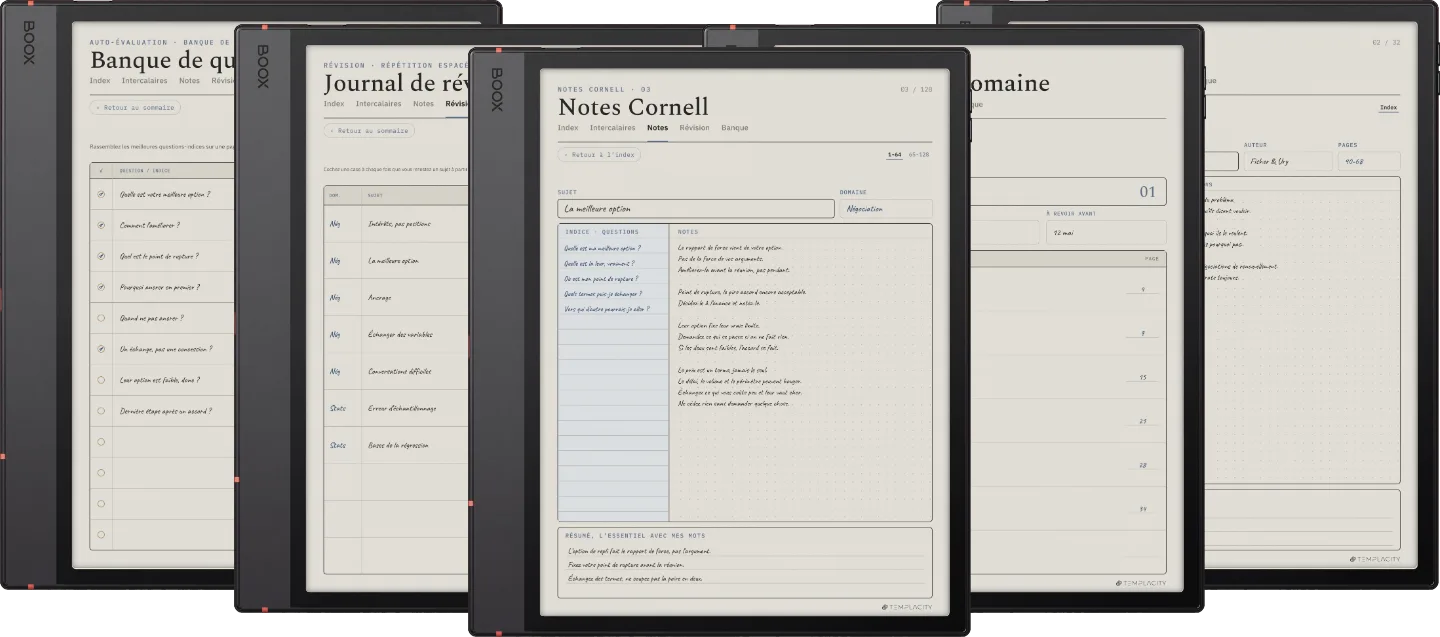This screenshot has width=1440, height=637.
Task: Open Index tab on the Journal de révision page
Action: pos(335,104)
